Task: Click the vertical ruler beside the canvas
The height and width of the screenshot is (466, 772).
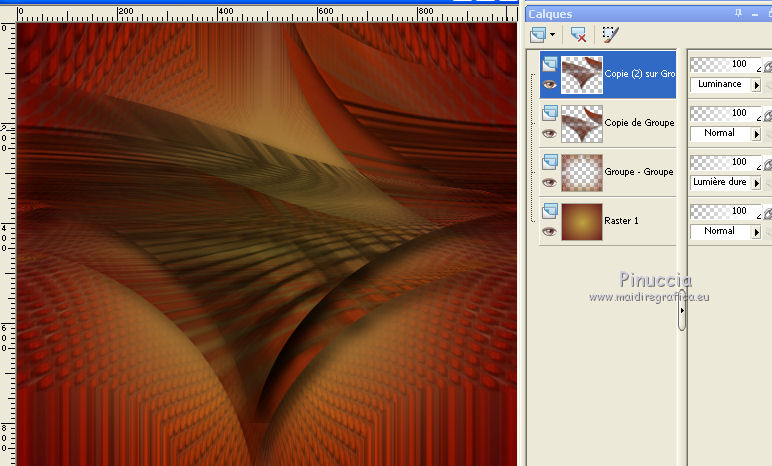Action: click(8, 244)
